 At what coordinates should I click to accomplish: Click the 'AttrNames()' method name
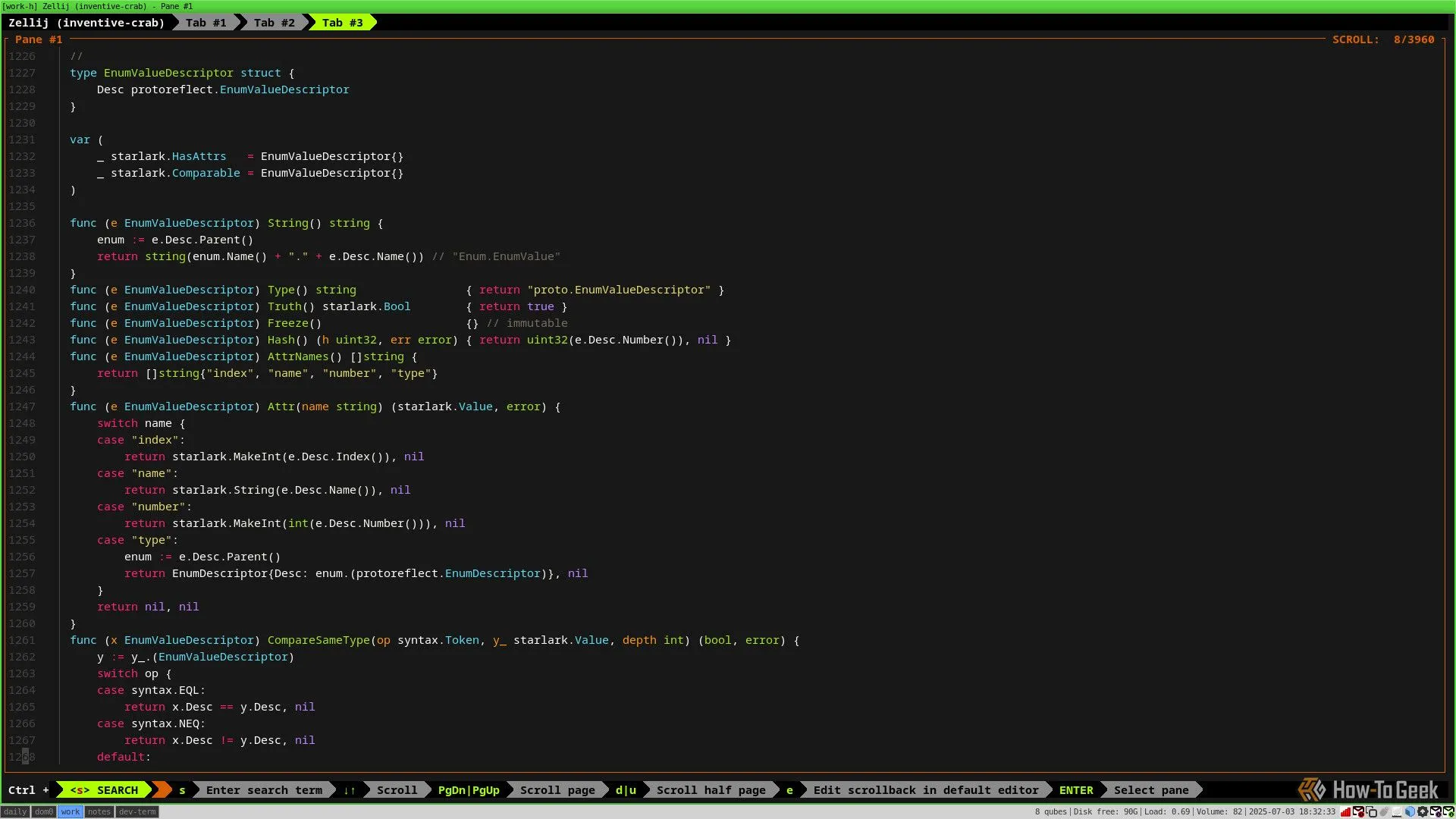[305, 356]
